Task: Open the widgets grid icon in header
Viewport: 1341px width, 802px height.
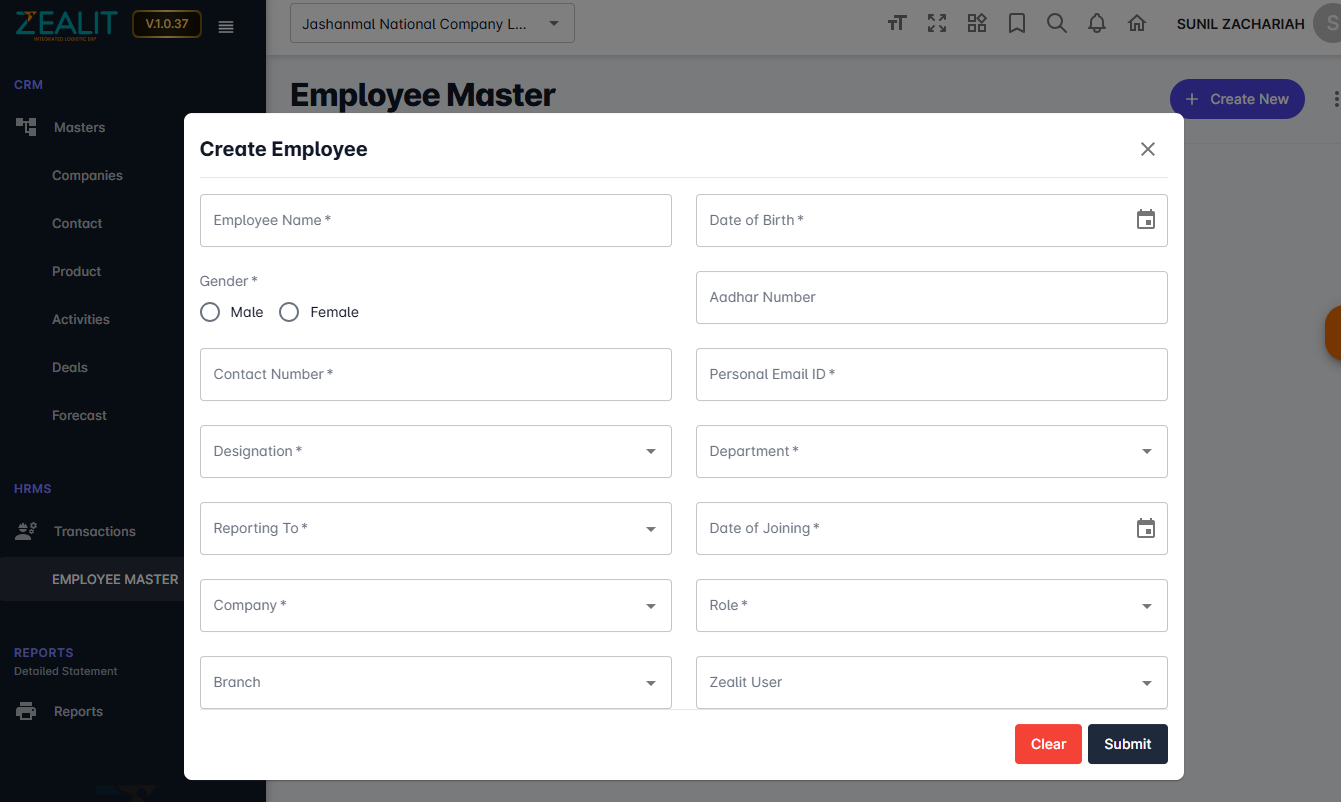Action: tap(977, 23)
